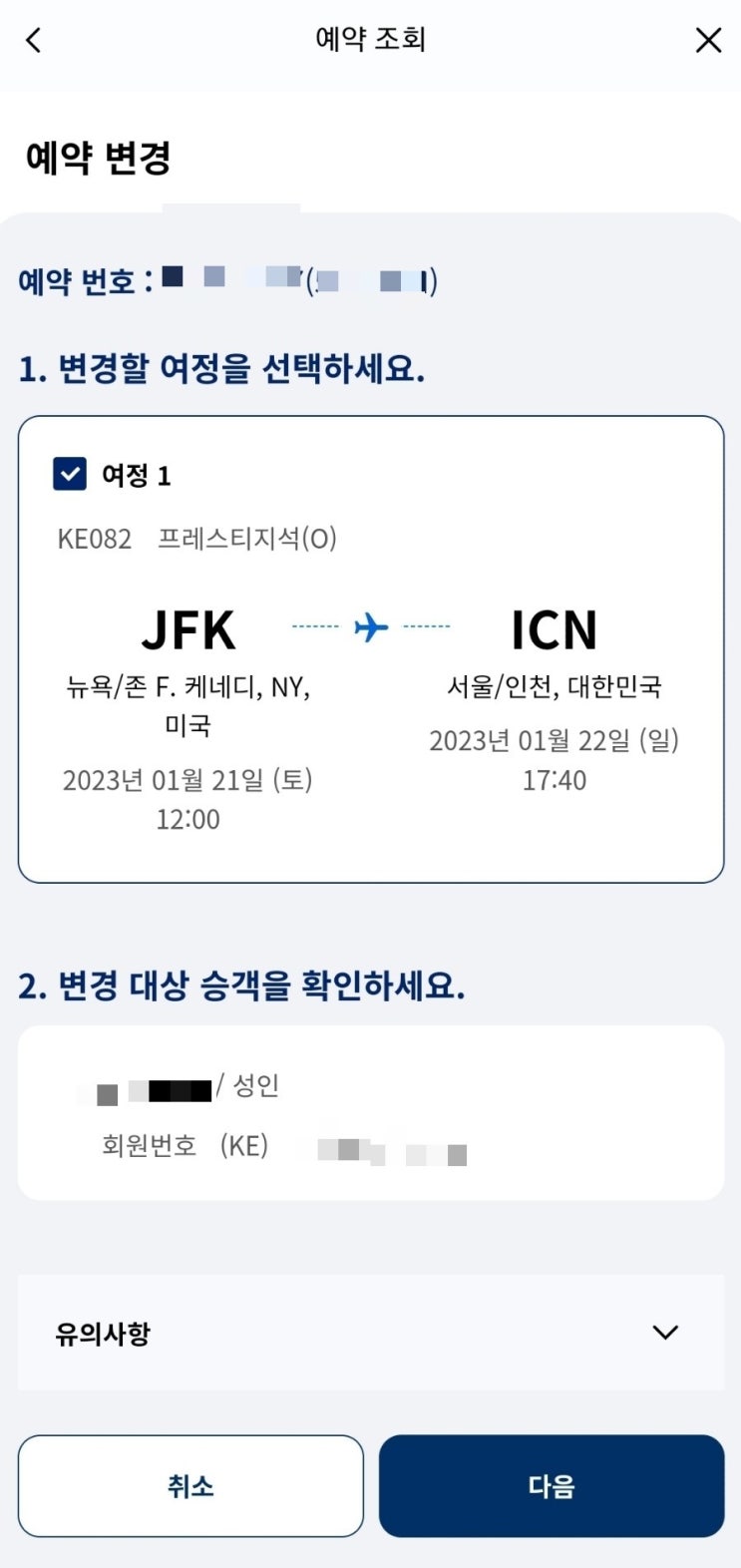
Task: Tap the 회원번호 (KE) label
Action: [185, 1145]
